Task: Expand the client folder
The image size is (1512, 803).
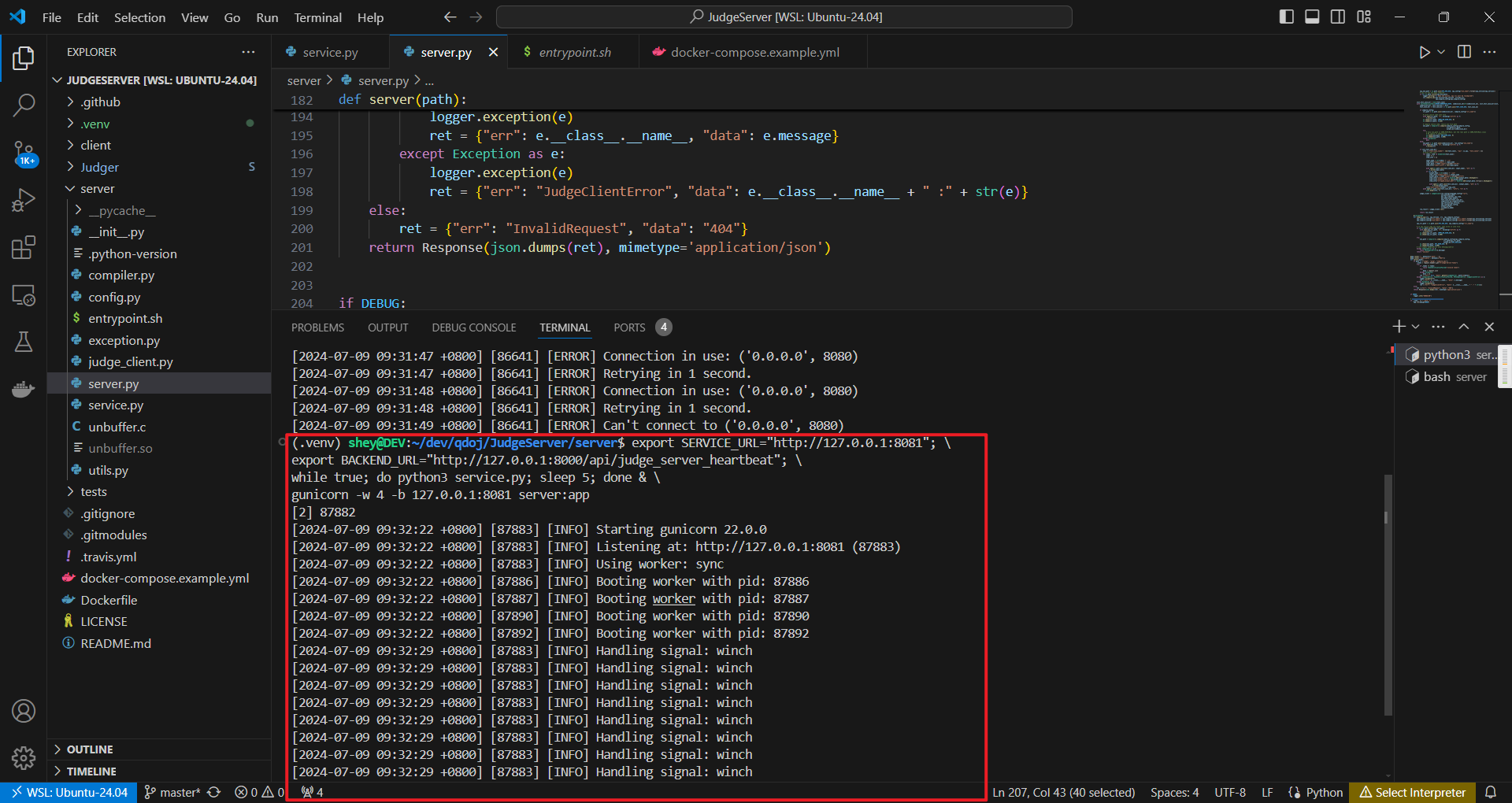Action: (x=71, y=145)
